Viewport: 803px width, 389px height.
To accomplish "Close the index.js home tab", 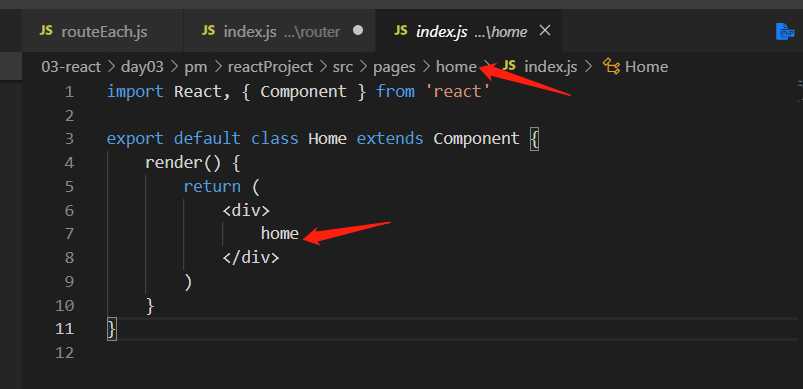I will coord(545,31).
